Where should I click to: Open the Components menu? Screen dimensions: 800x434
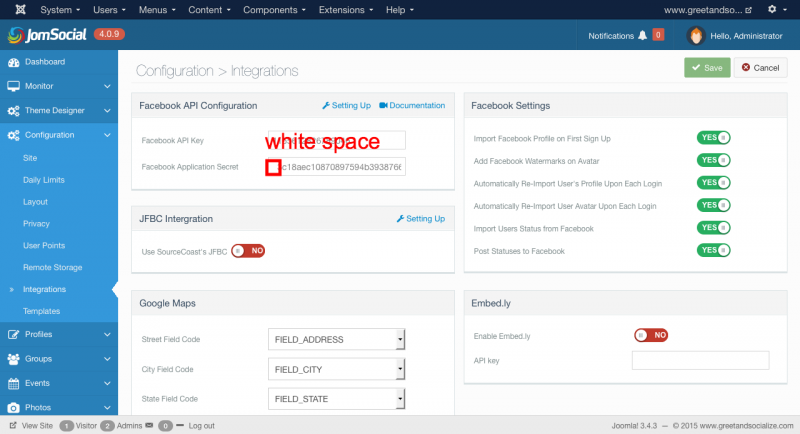pos(274,10)
